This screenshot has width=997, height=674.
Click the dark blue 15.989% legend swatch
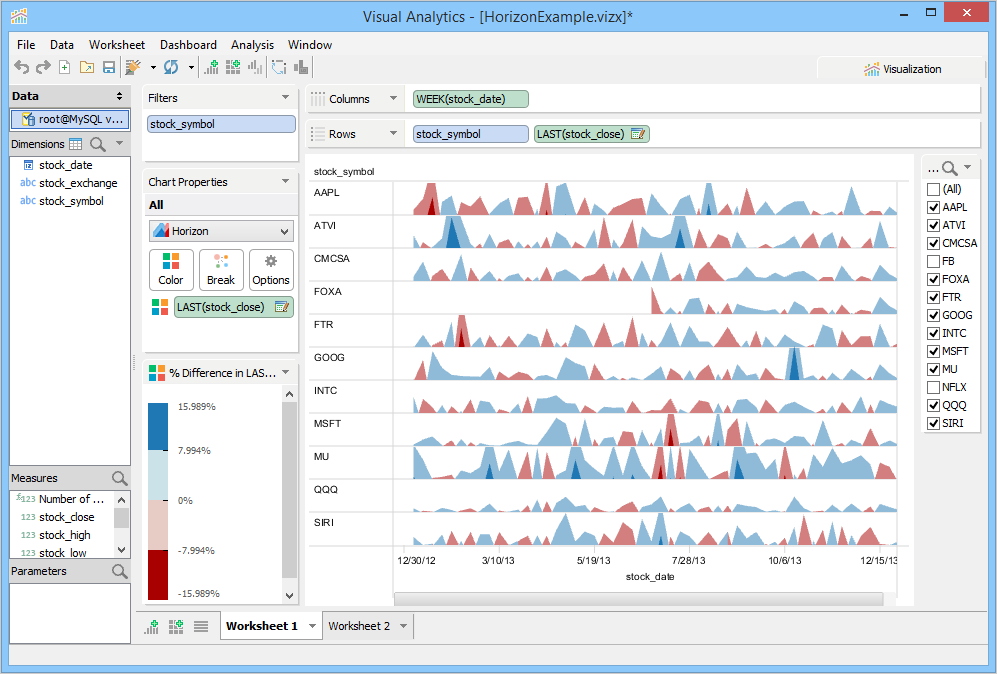click(x=158, y=427)
